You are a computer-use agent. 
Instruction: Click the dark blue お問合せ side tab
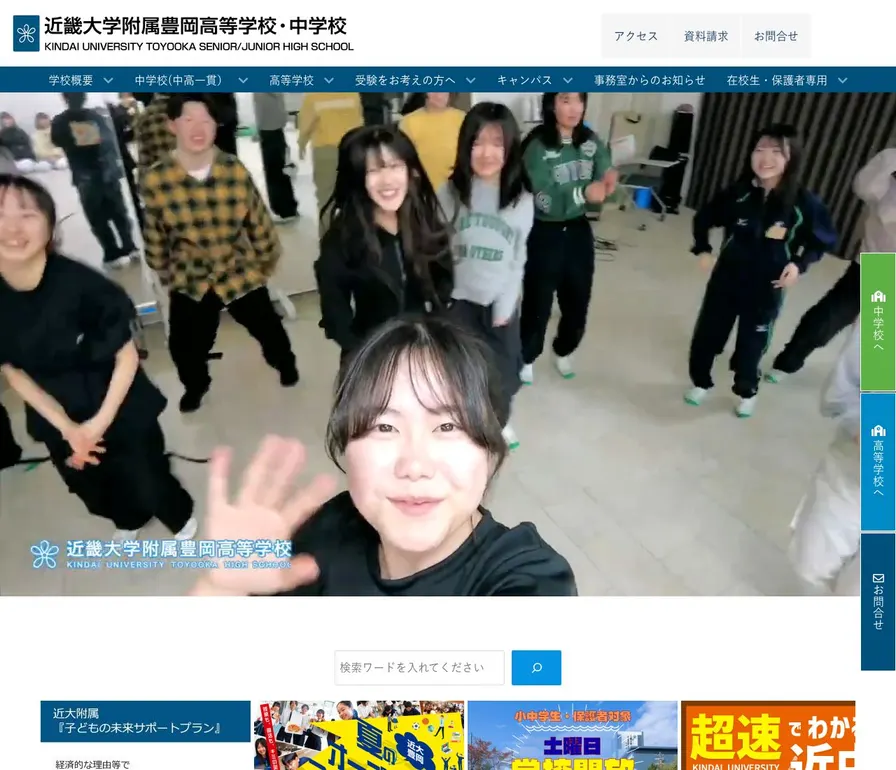pyautogui.click(x=878, y=601)
